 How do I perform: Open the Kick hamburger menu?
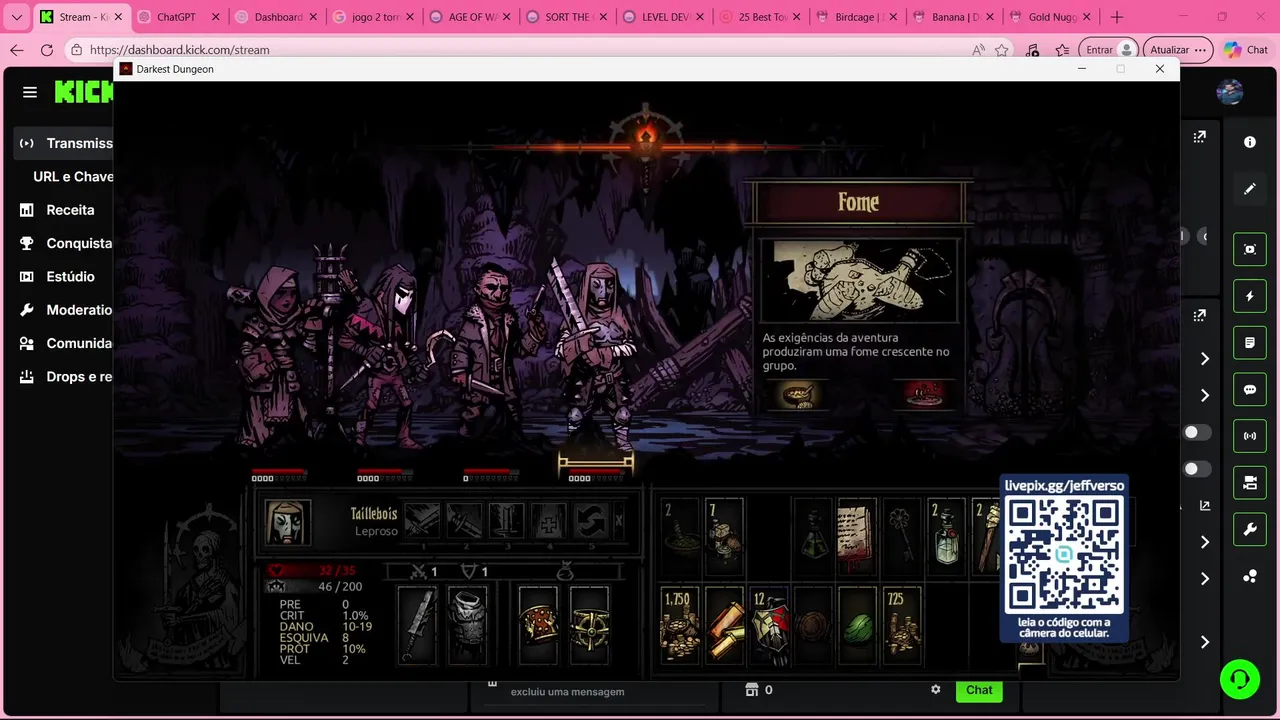(x=30, y=92)
